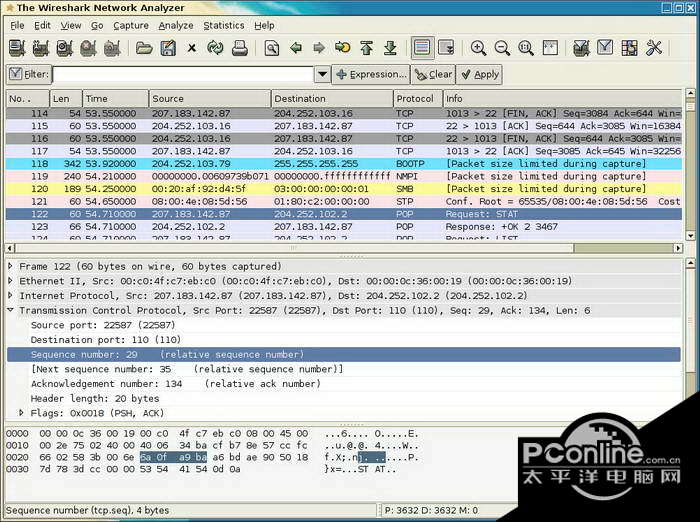Start a new live capture
The height and width of the screenshot is (522, 700).
tap(64, 48)
